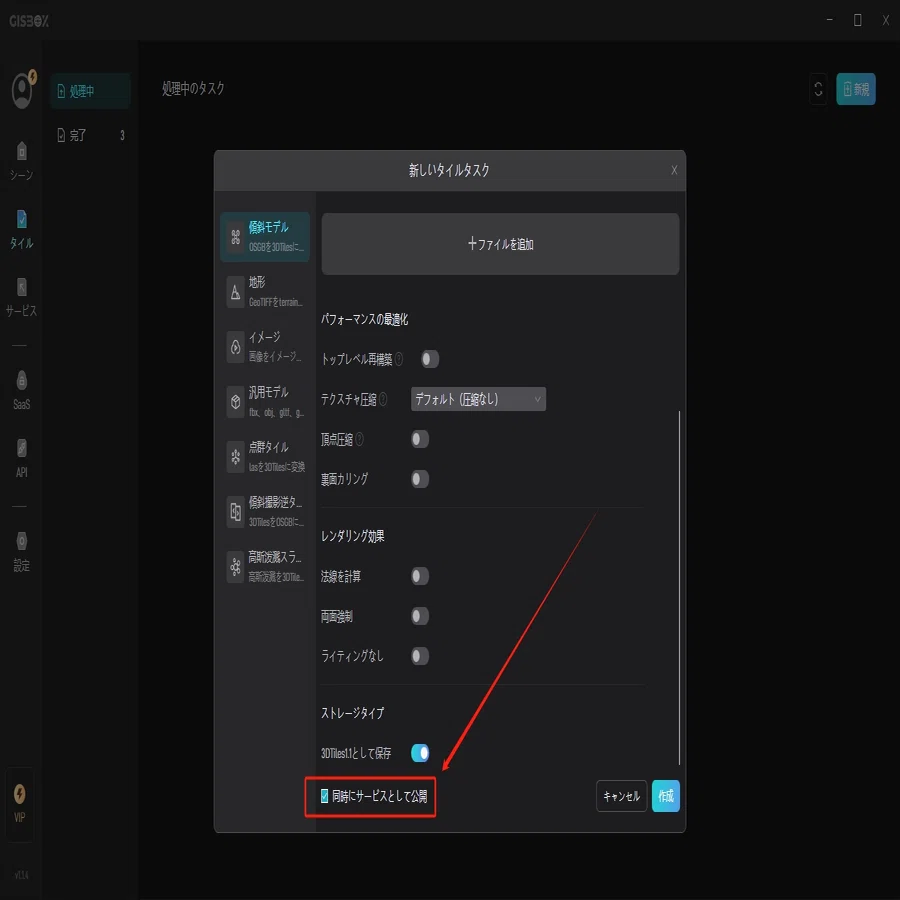Disable 3DTiles1.1として保存 switch
The image size is (900, 900).
[x=420, y=752]
